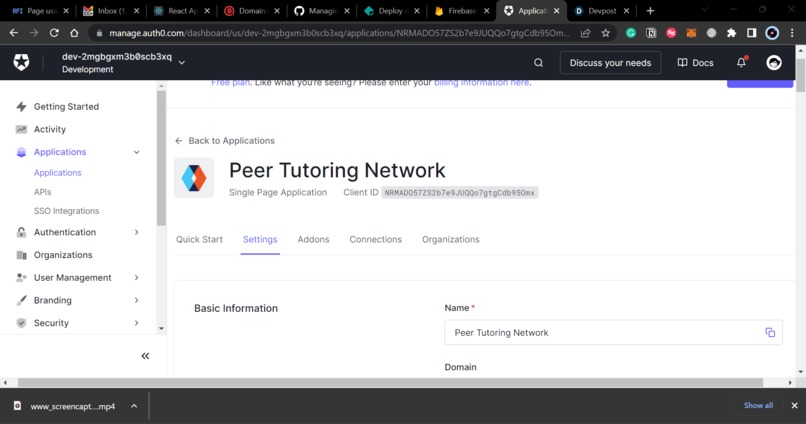
Task: Click the Peer Tutoring Network app logo
Action: [194, 178]
